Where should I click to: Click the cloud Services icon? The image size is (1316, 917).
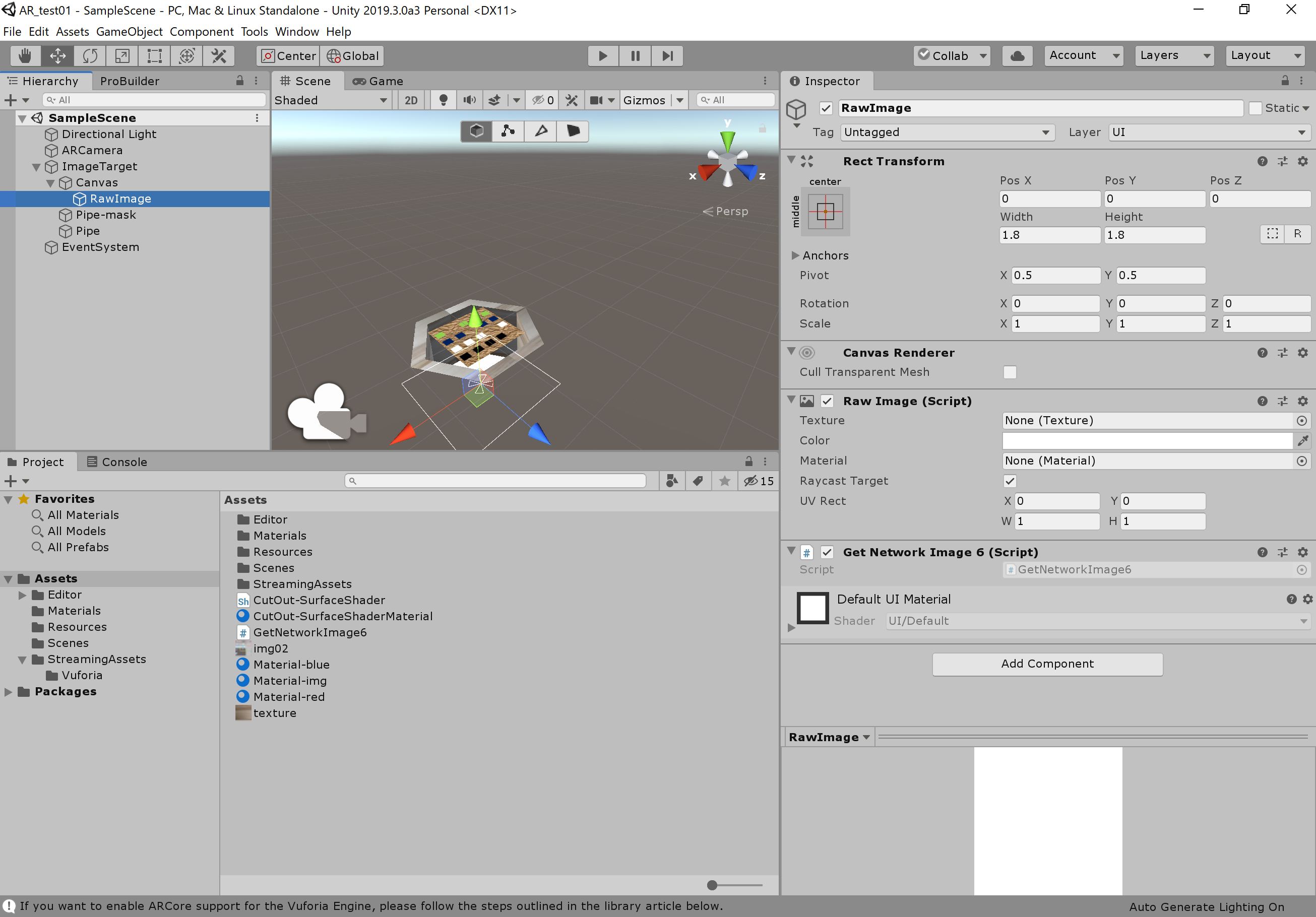pyautogui.click(x=1017, y=55)
